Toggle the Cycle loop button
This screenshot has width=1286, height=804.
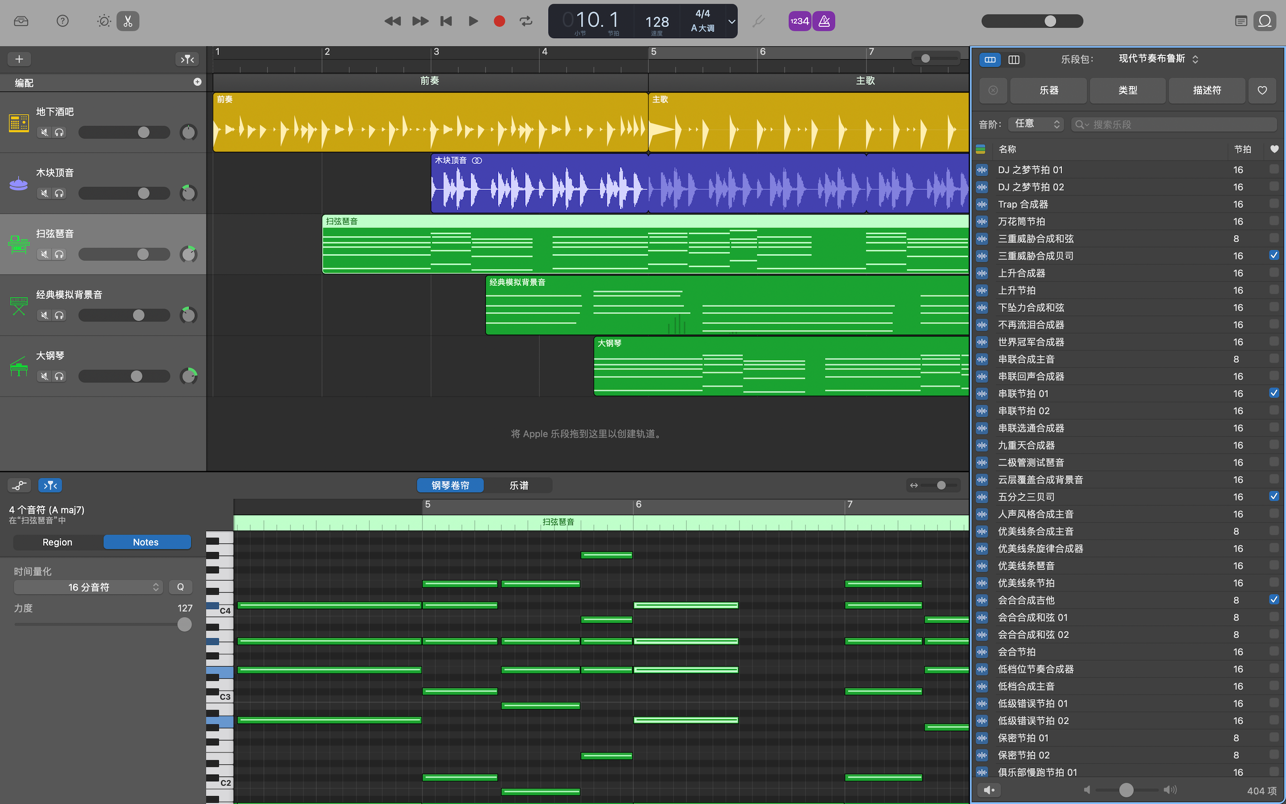point(526,21)
